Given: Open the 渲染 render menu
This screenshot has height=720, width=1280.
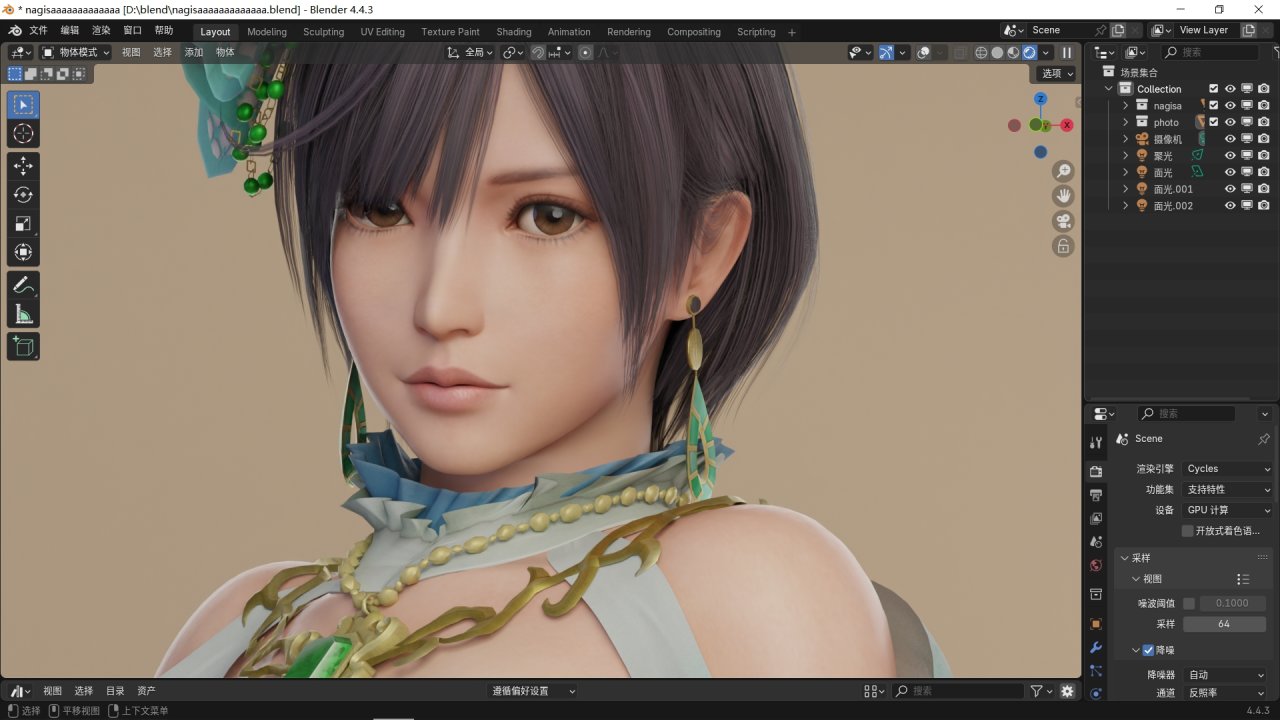Looking at the screenshot, I should pos(101,31).
